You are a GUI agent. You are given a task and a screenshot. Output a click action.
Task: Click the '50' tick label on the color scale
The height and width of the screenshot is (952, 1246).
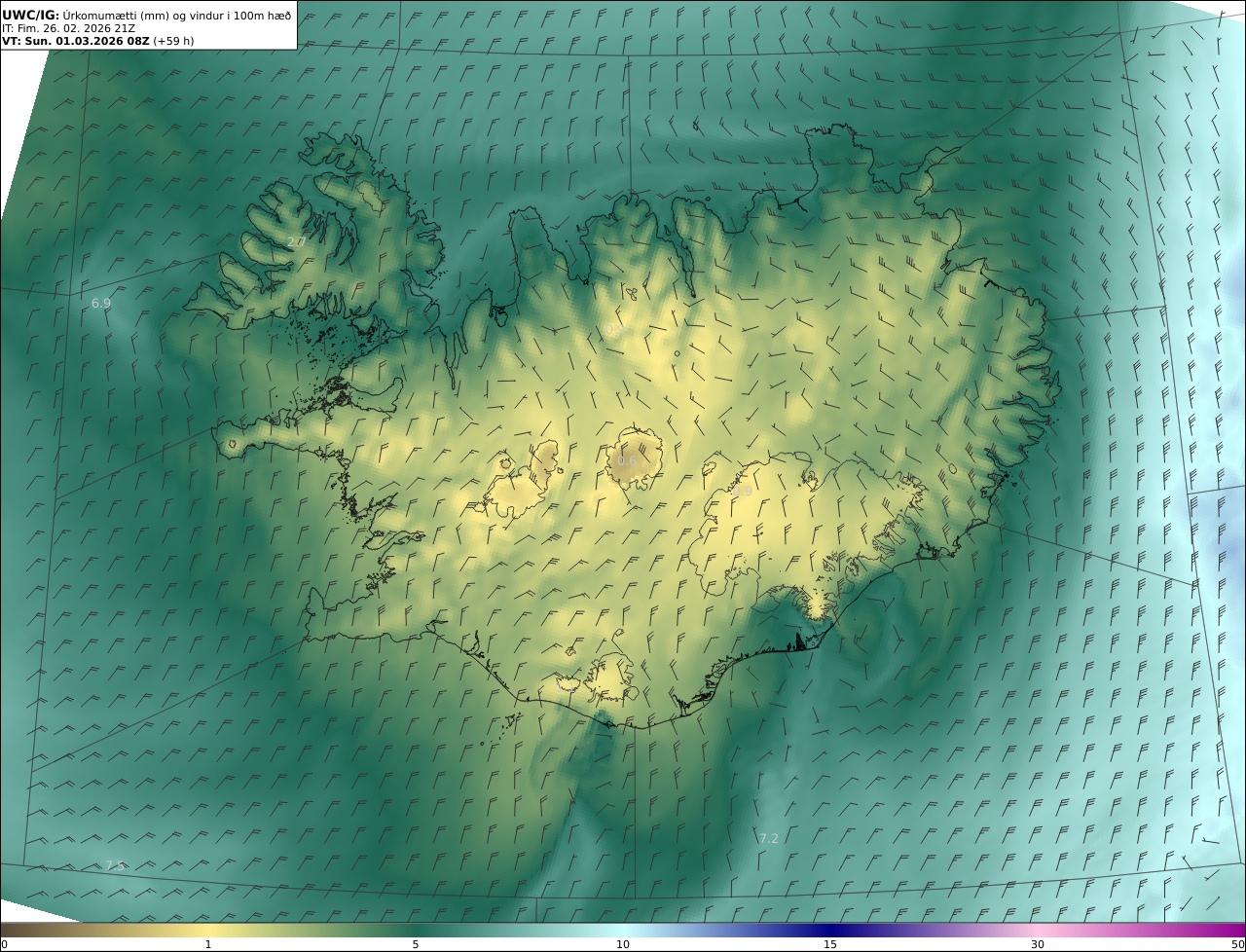[1237, 944]
